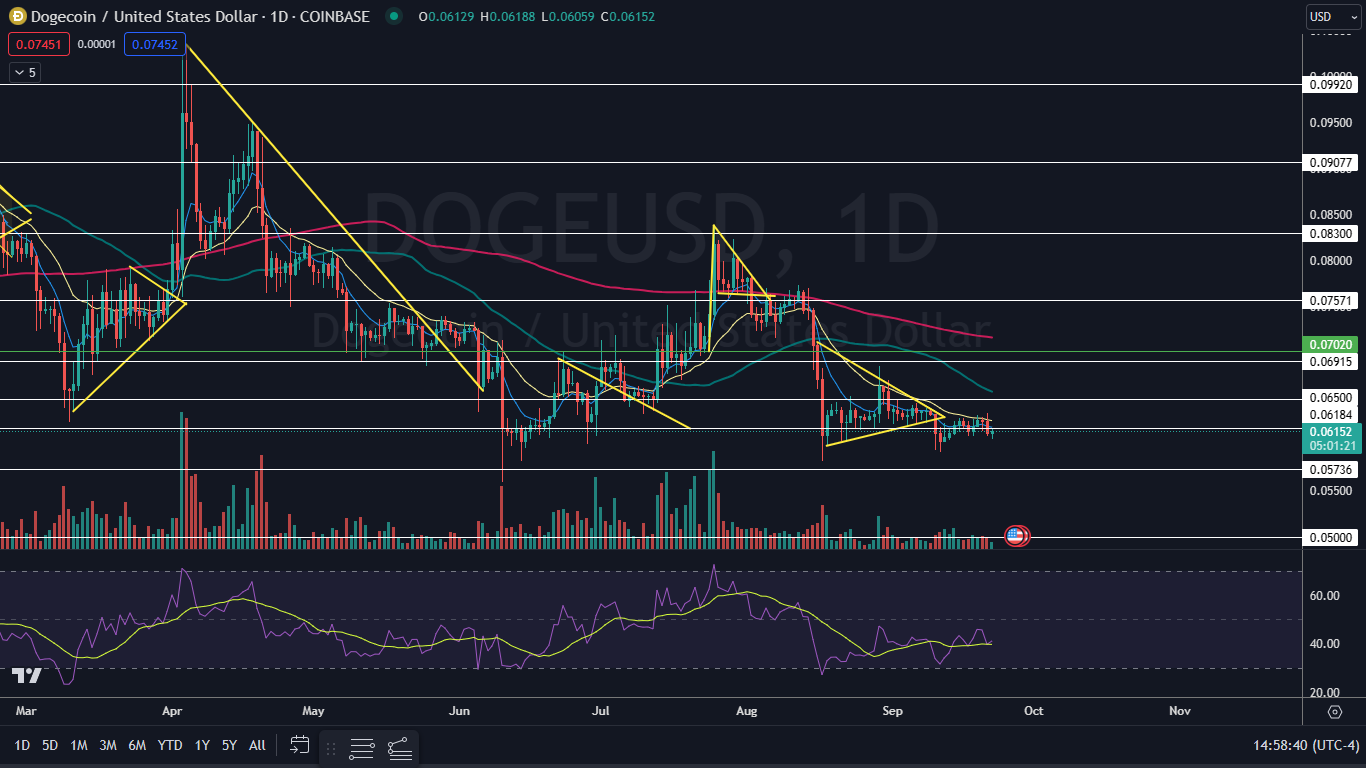Select the 6M time range
This screenshot has width=1366, height=768.
click(x=137, y=744)
